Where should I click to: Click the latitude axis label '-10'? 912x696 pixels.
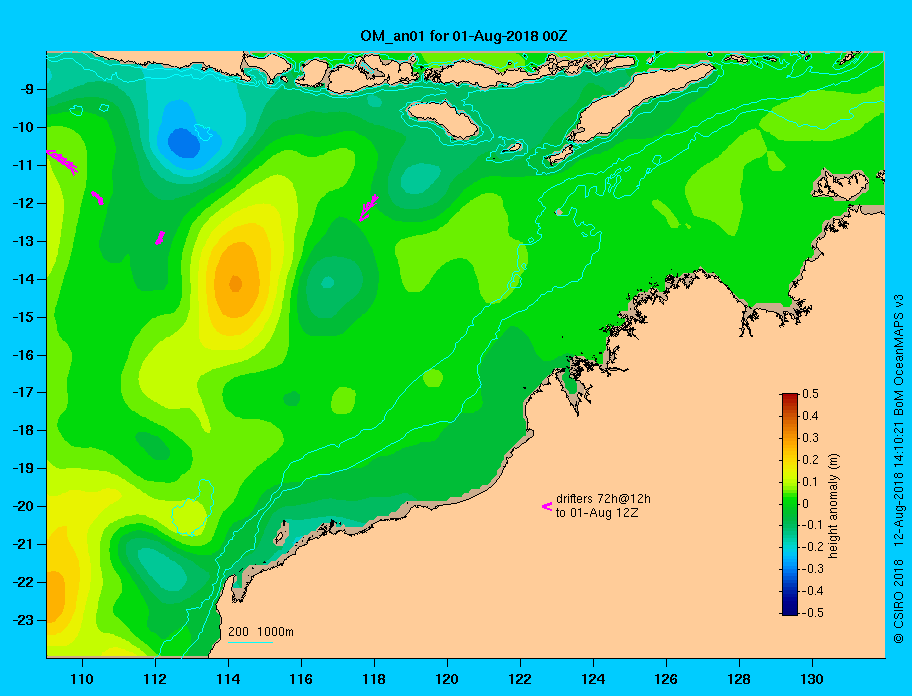[24, 127]
